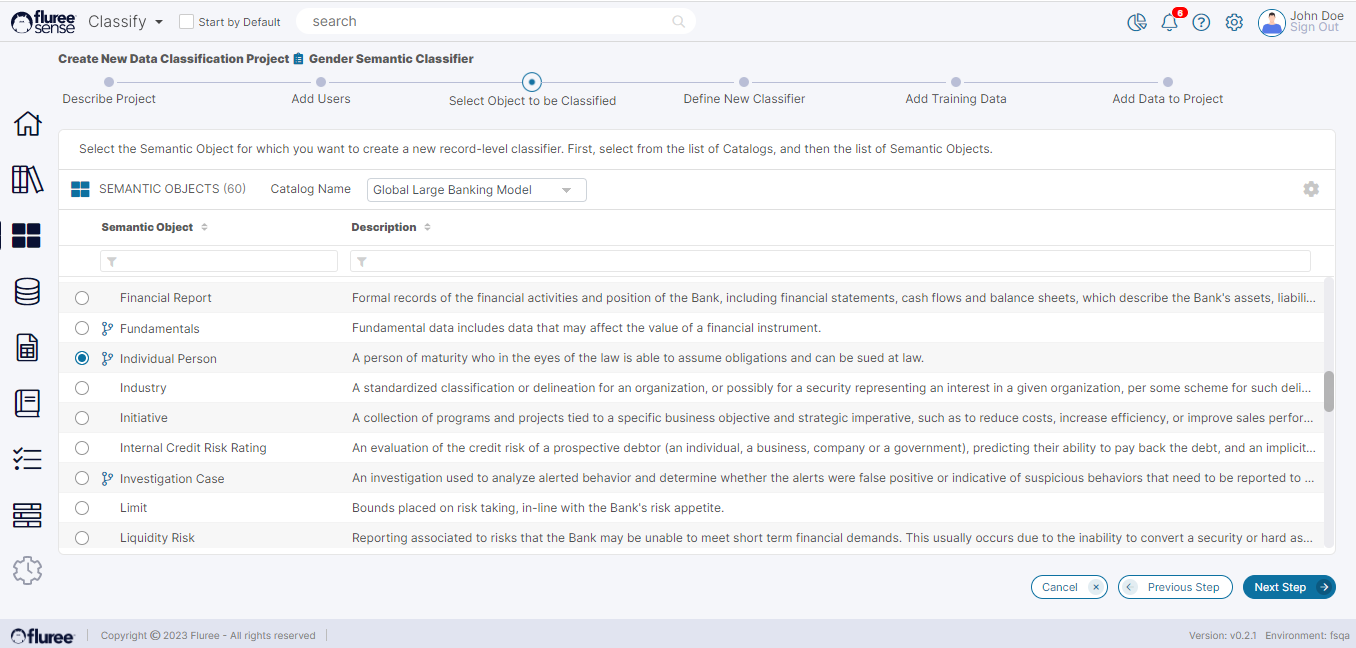This screenshot has width=1356, height=648.
Task: Click the Description column filter field
Action: (830, 261)
